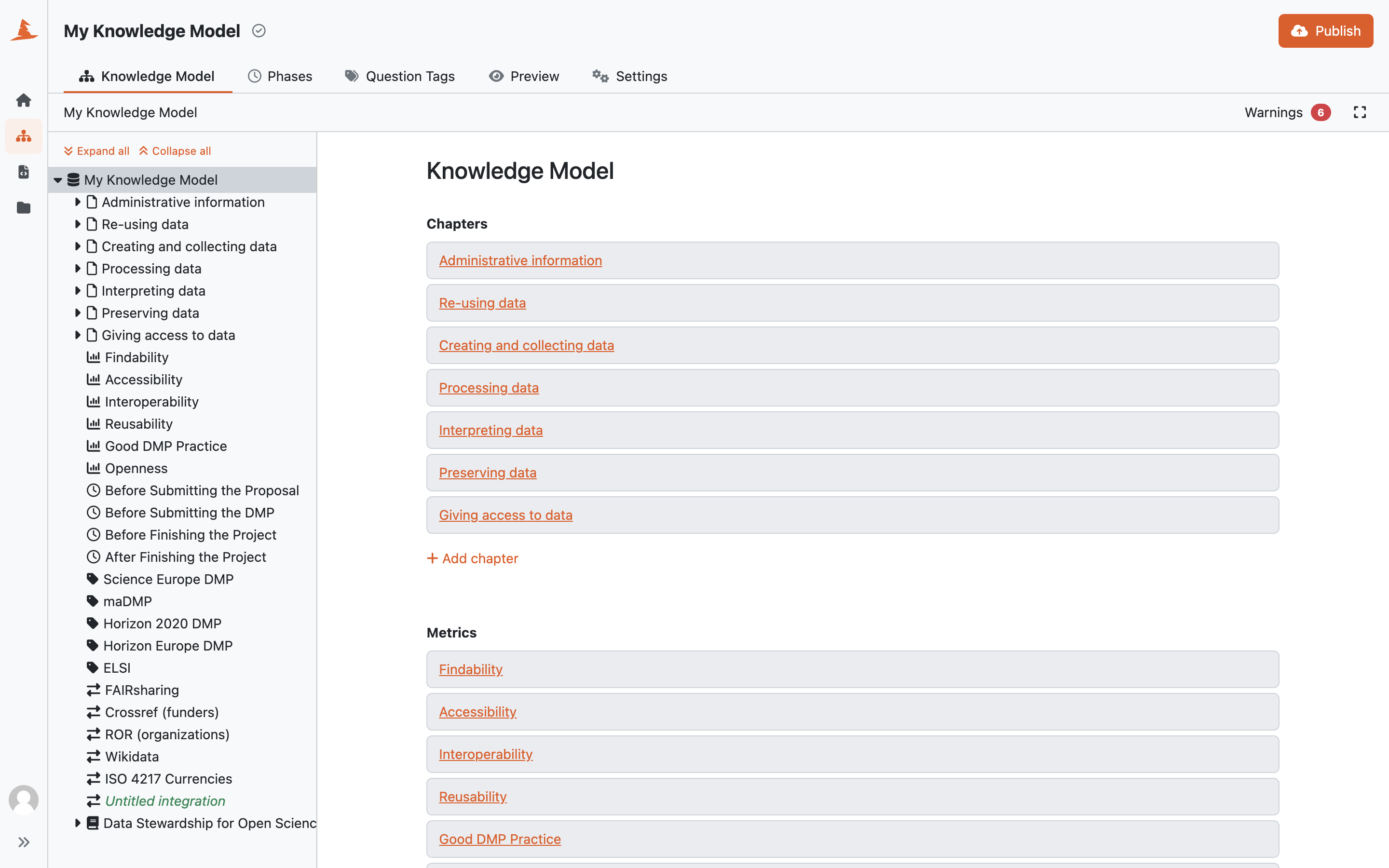The width and height of the screenshot is (1389, 868).
Task: Click the Add chapter link
Action: pyautogui.click(x=472, y=558)
